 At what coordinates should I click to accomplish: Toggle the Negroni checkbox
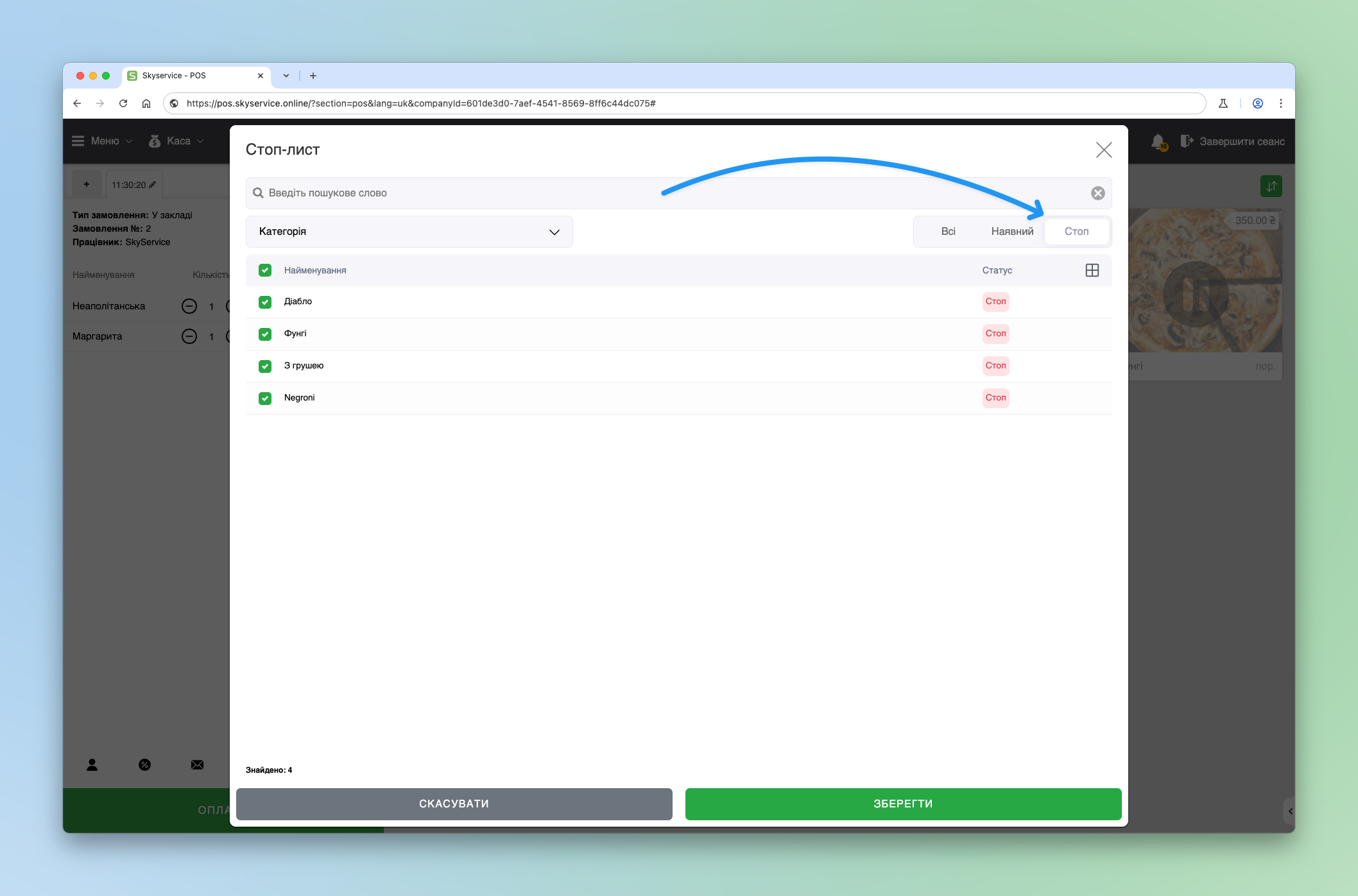tap(265, 398)
